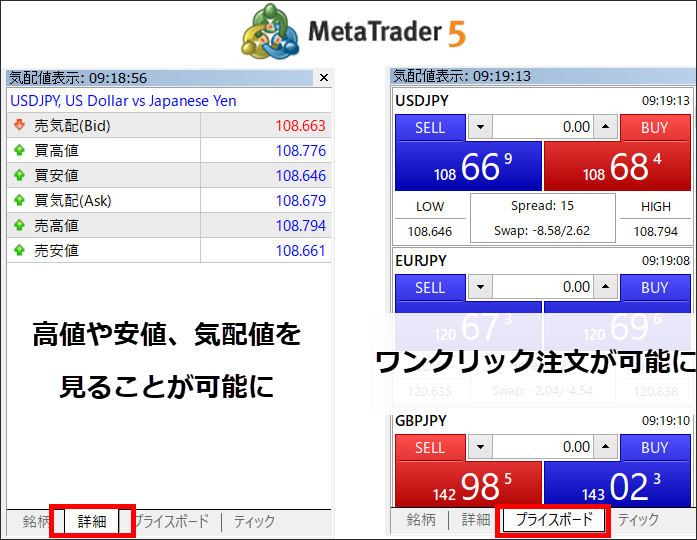Click the green arrow icon beside 買気配(Ask)
The image size is (697, 540).
(x=18, y=200)
